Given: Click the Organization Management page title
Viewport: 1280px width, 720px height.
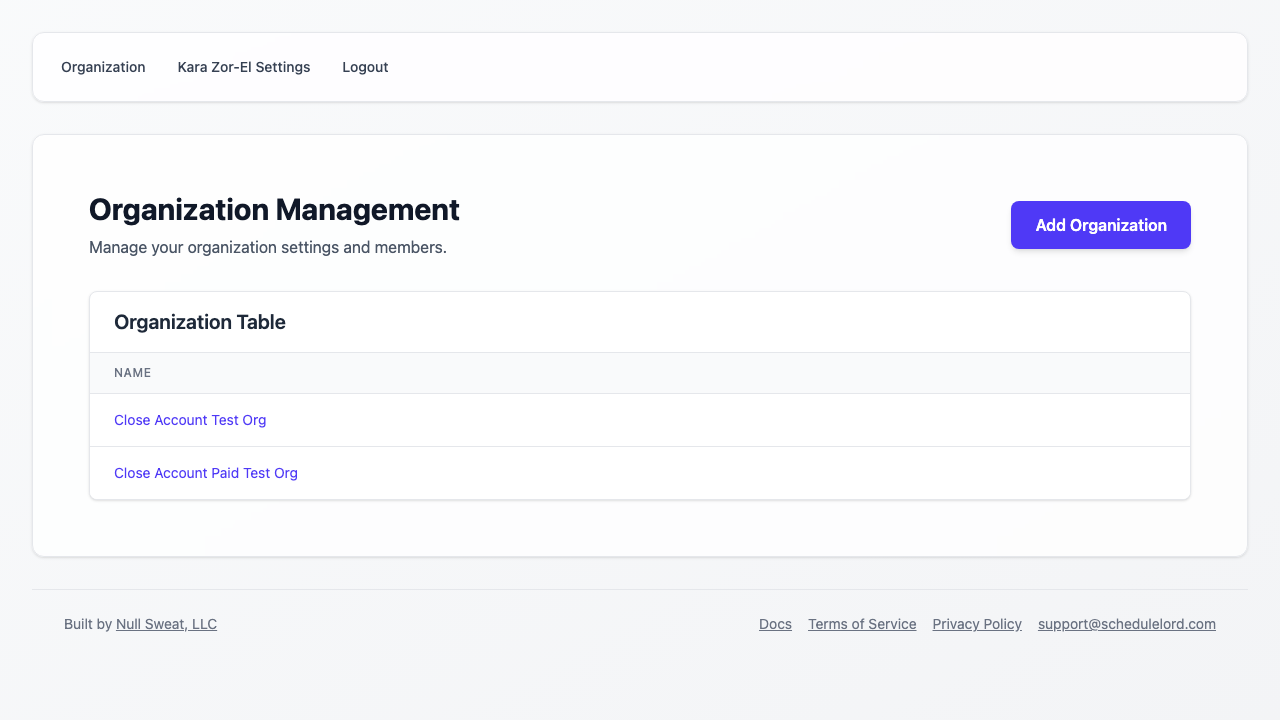Looking at the screenshot, I should 274,210.
